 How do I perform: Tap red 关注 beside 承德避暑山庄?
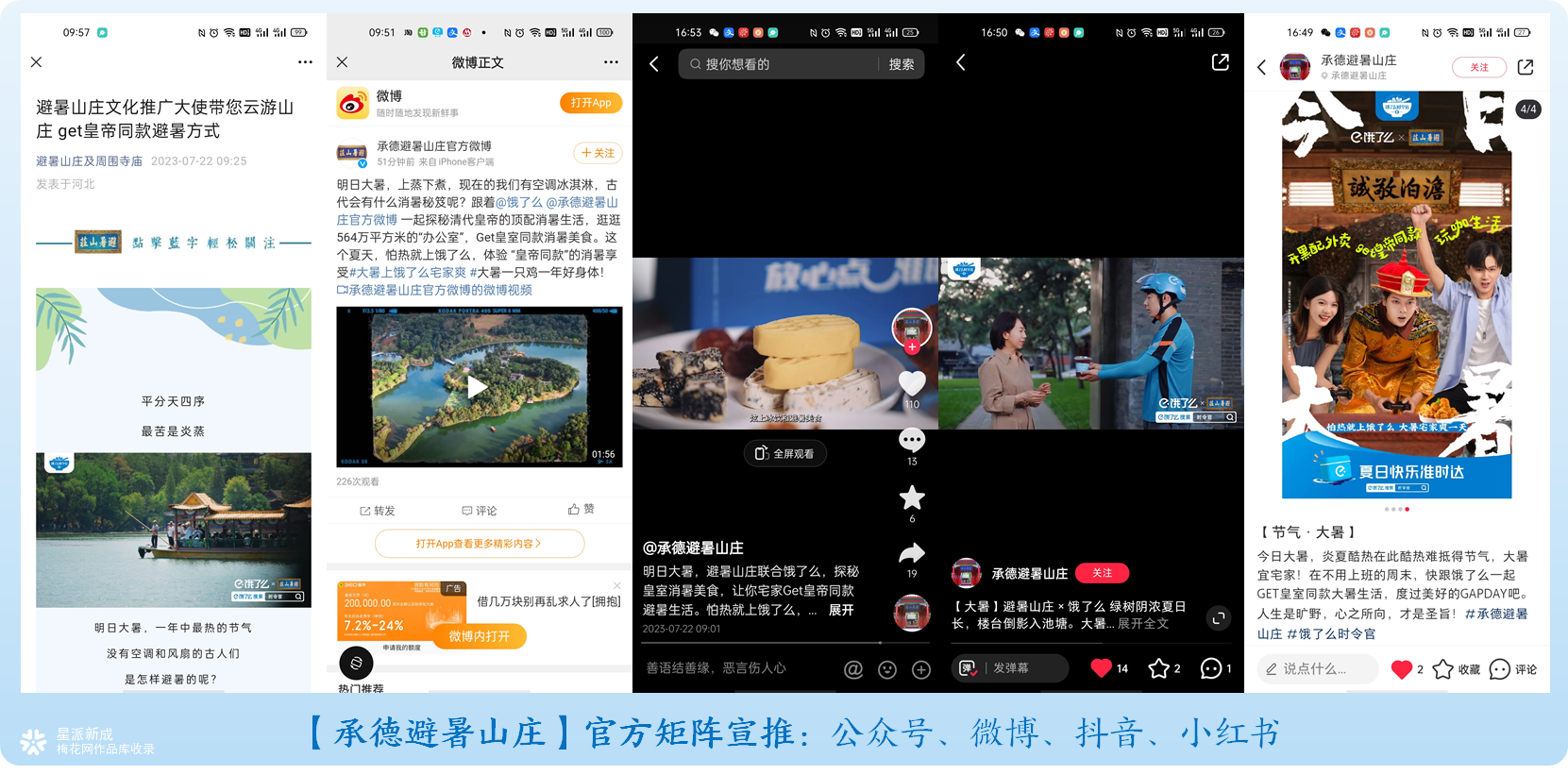click(1103, 573)
